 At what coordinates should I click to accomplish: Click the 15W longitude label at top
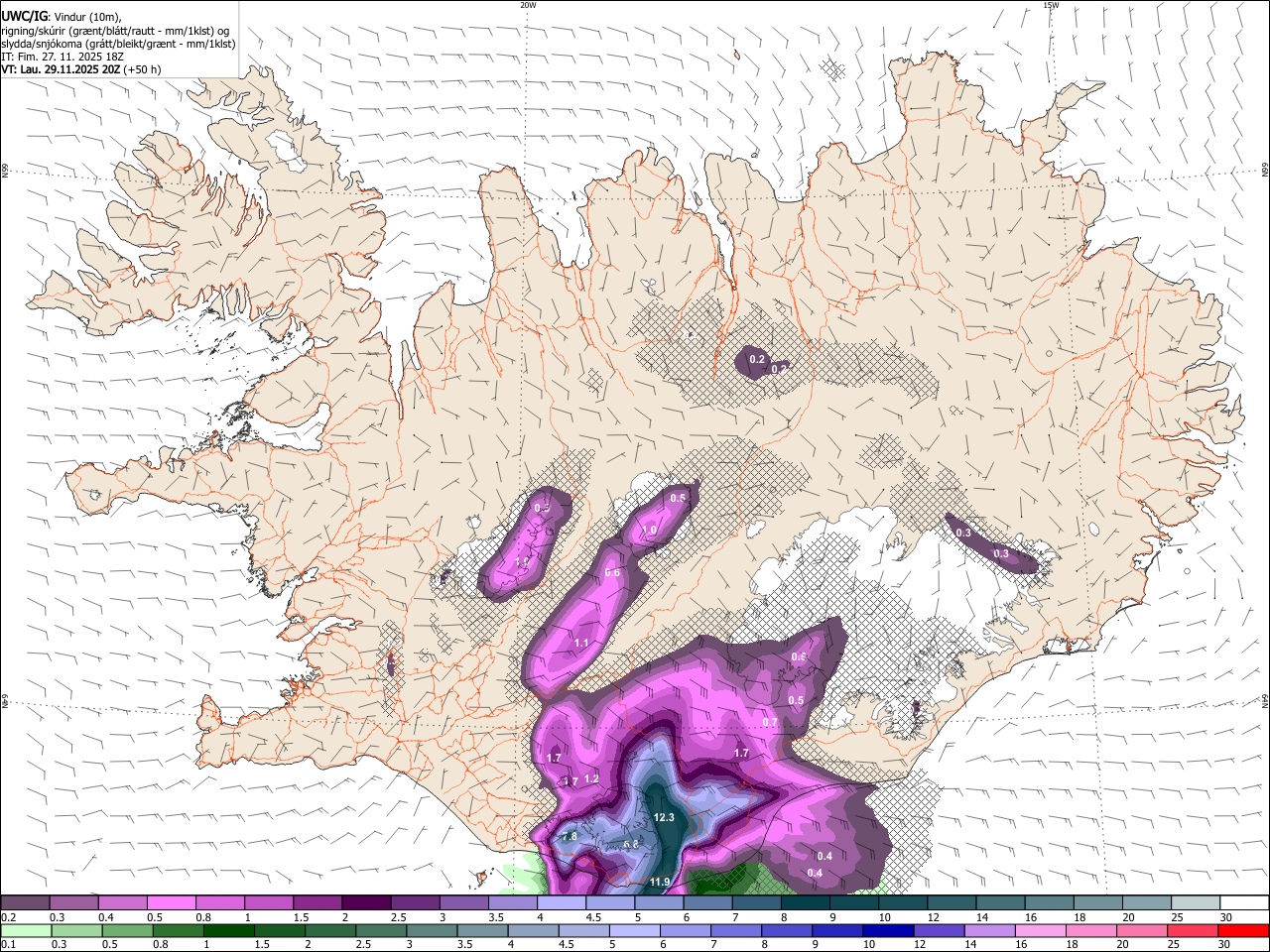1051,5
